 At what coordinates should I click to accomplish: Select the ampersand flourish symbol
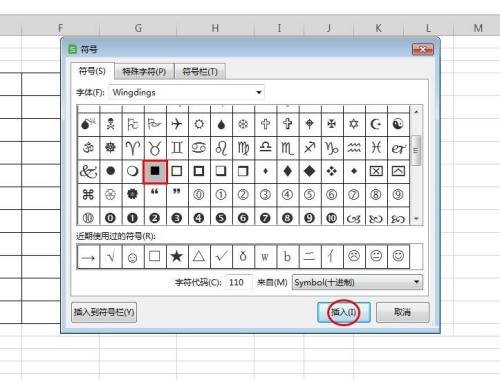(88, 171)
